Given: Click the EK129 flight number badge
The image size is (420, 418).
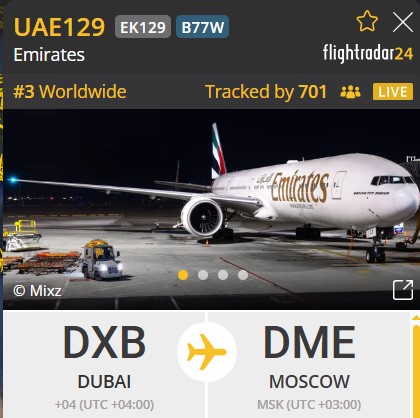Looking at the screenshot, I should click(143, 27).
